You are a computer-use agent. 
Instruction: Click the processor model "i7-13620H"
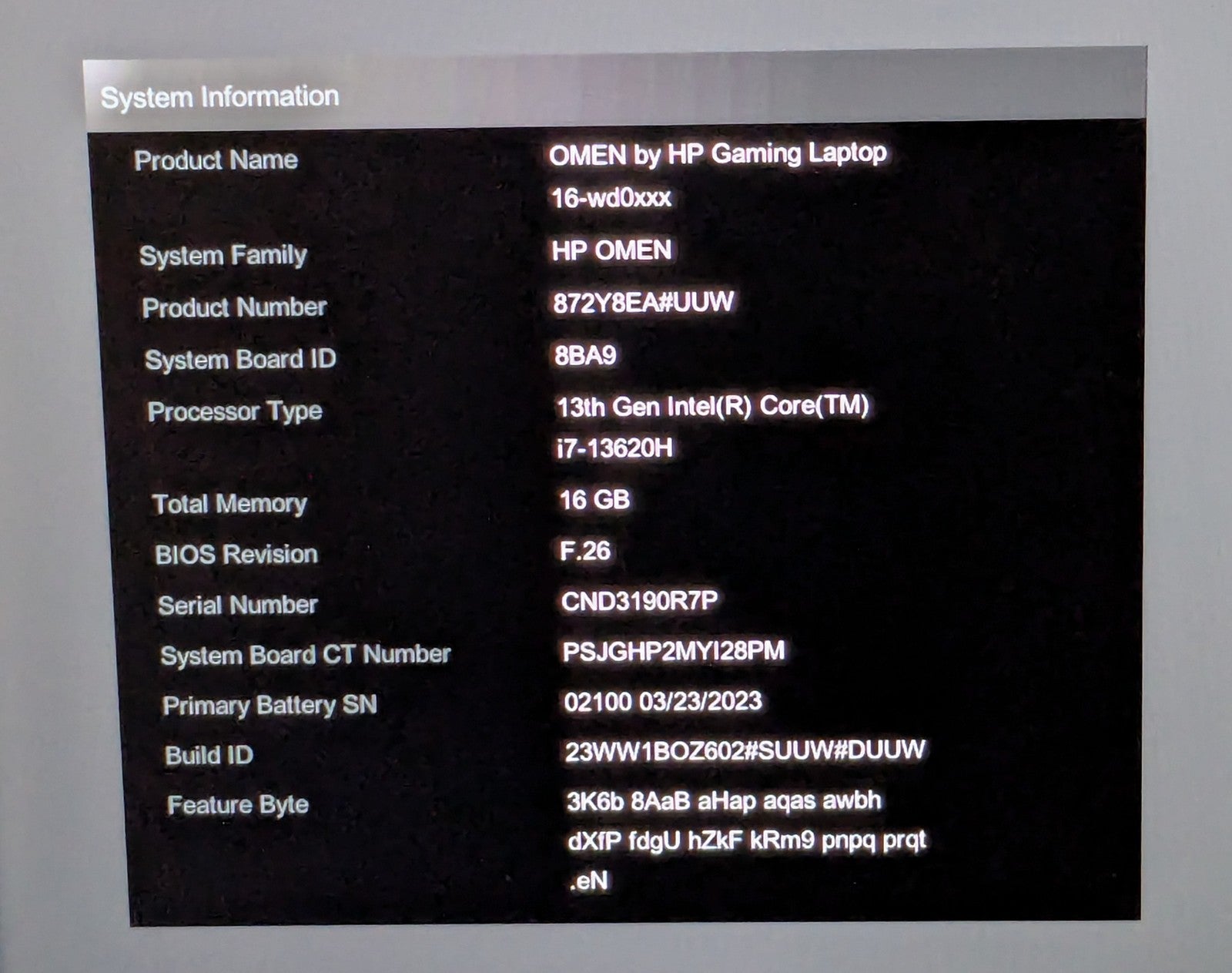pos(614,448)
